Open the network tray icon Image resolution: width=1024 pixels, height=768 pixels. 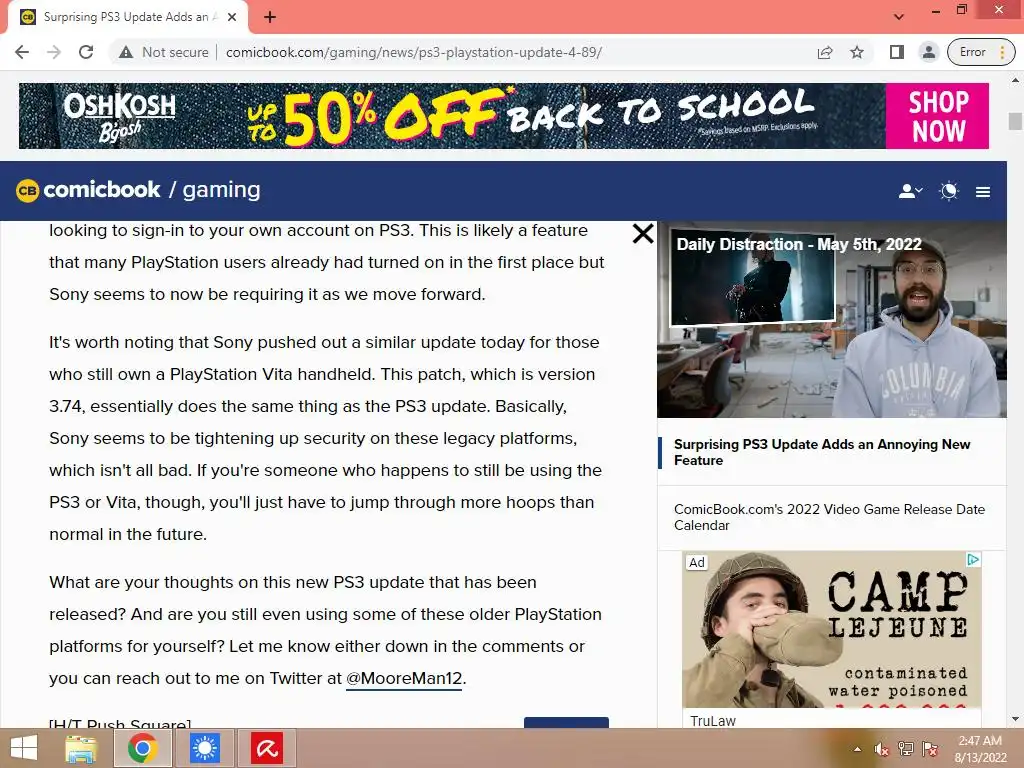click(906, 749)
